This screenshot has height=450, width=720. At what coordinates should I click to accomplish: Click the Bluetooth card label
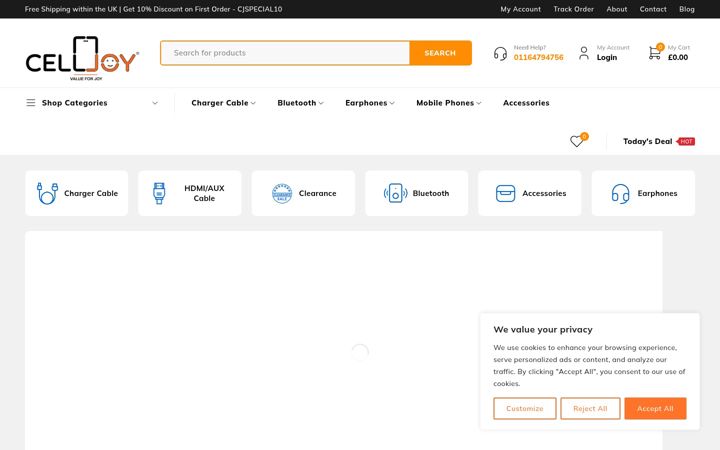click(x=431, y=193)
